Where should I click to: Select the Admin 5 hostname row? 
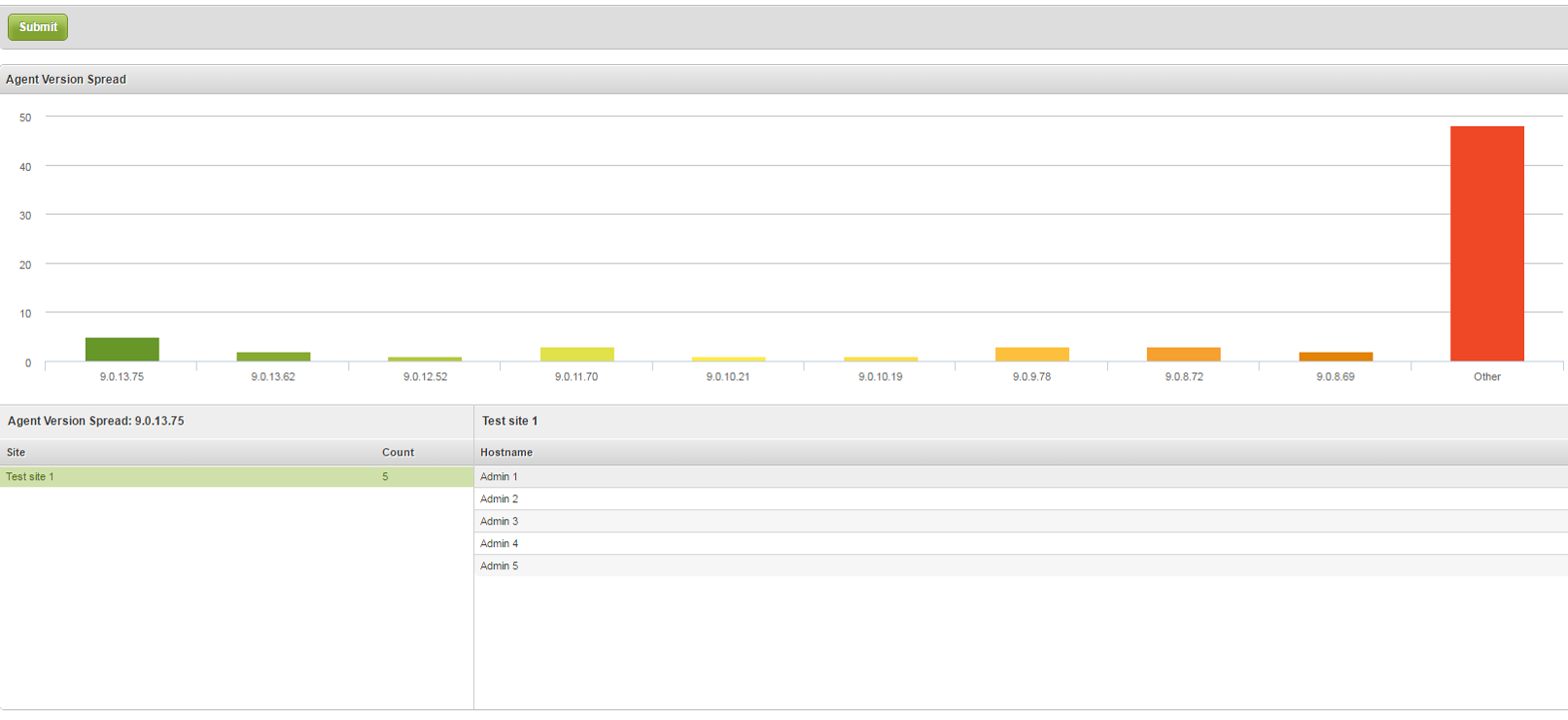coord(1021,566)
